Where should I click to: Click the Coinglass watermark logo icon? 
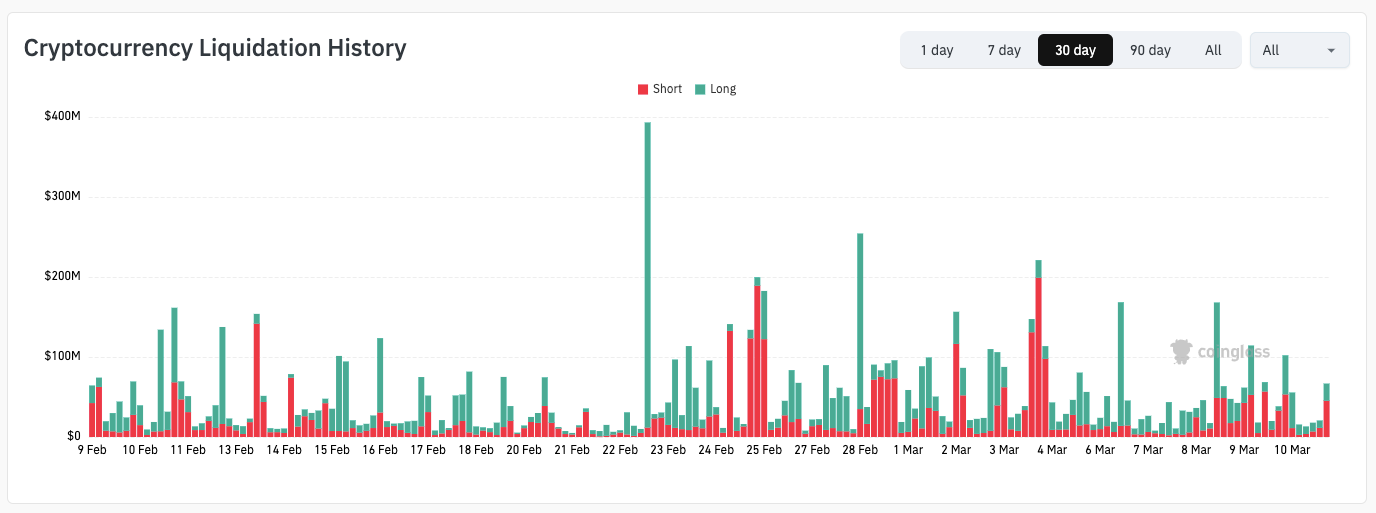pyautogui.click(x=1182, y=352)
